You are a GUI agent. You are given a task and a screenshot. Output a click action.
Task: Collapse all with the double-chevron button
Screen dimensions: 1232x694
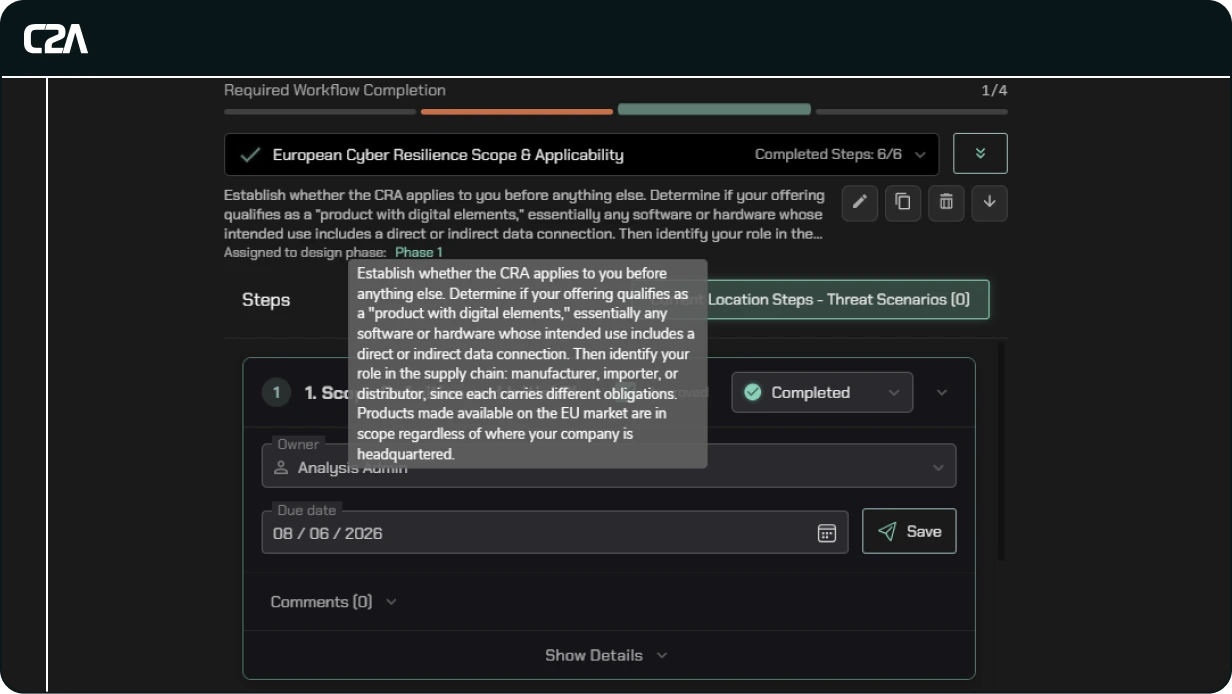point(980,154)
